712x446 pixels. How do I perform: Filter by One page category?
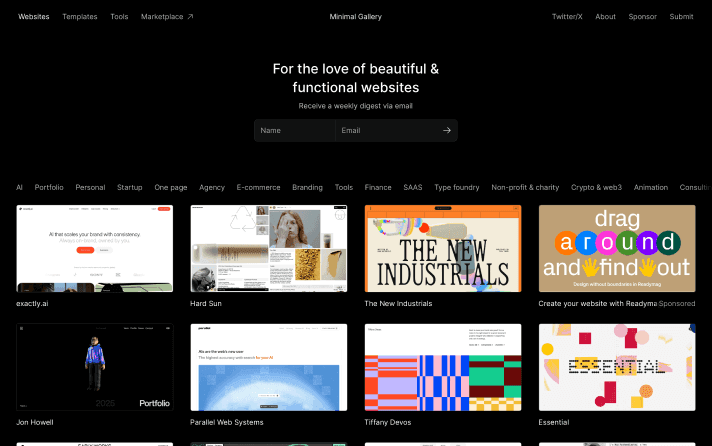point(171,188)
